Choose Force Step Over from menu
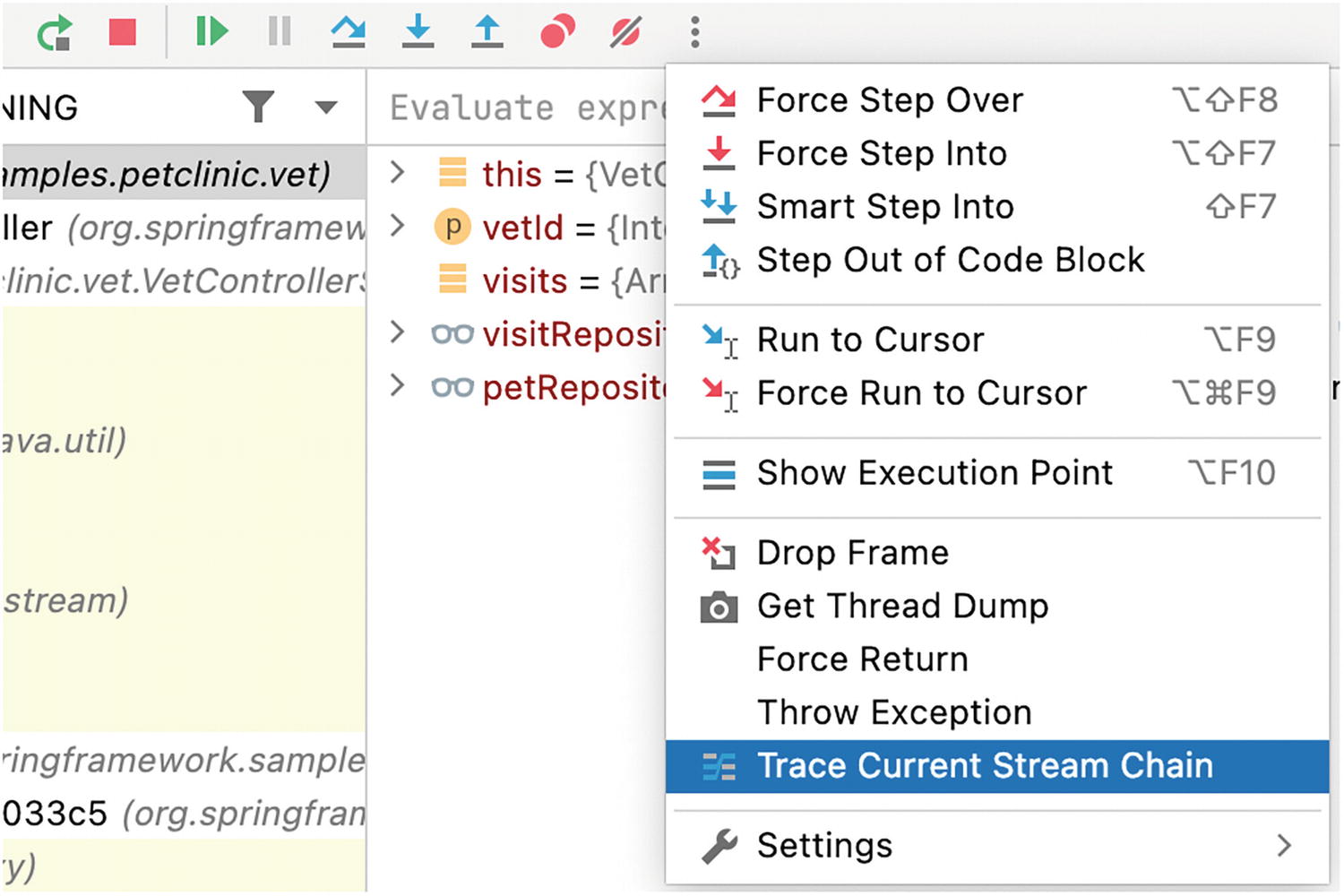This screenshot has height=896, width=1344. click(890, 100)
